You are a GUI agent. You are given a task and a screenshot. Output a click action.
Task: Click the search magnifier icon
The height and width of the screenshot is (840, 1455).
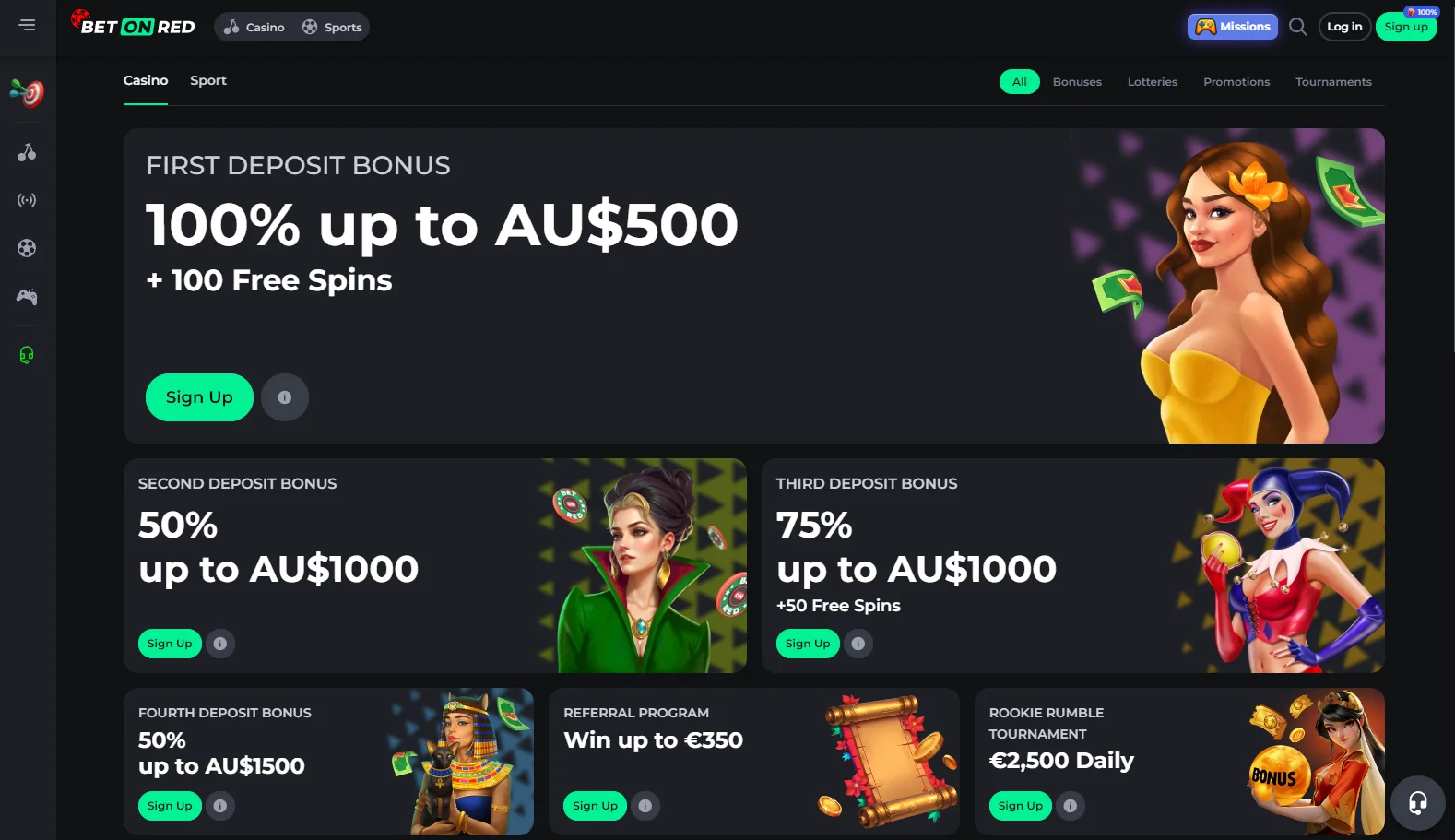pos(1298,27)
